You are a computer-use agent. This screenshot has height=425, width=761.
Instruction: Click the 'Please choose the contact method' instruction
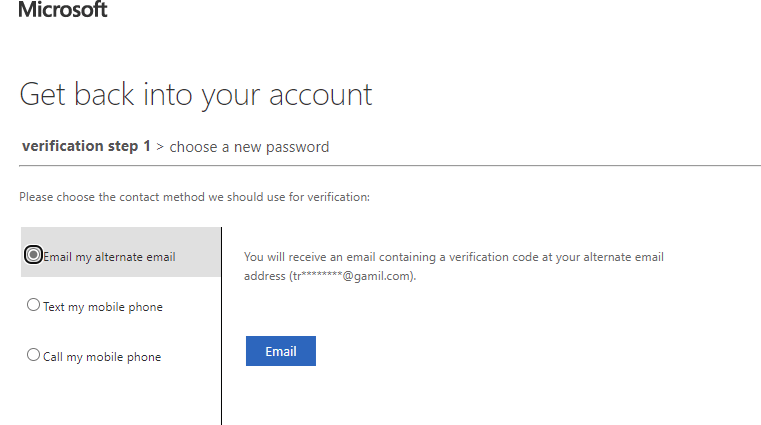[x=195, y=197]
